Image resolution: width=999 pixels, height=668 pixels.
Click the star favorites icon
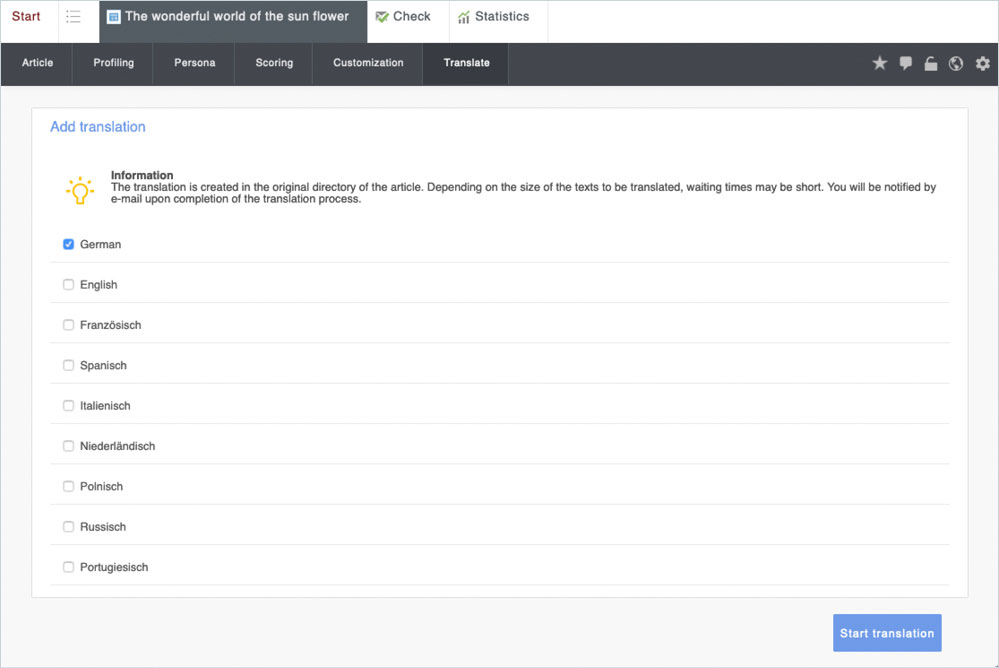tap(879, 63)
